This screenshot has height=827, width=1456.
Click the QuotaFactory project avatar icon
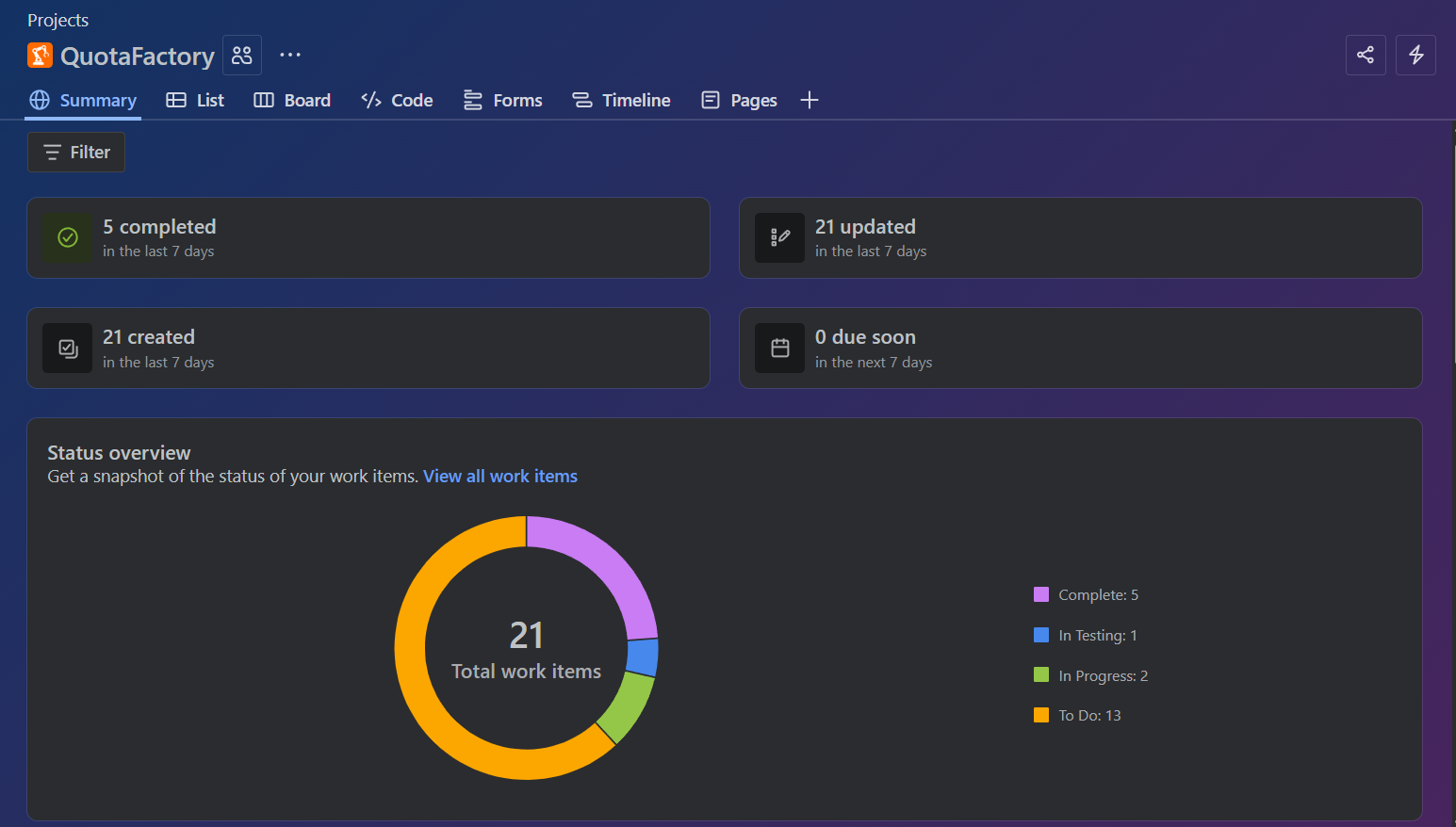pos(40,56)
